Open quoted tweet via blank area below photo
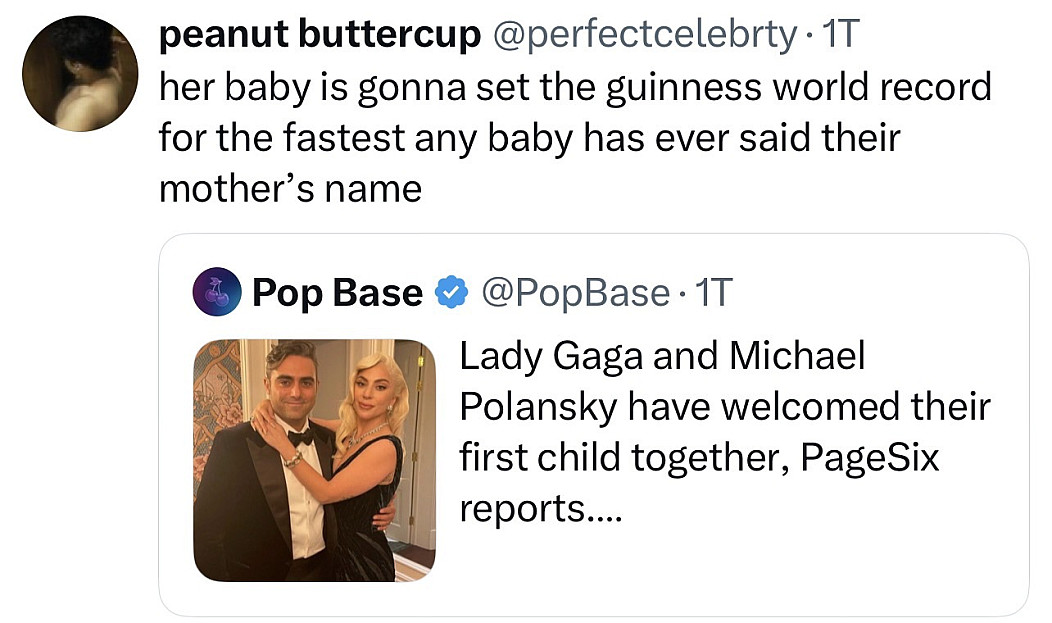Image resolution: width=1052 pixels, height=623 pixels. (x=593, y=599)
